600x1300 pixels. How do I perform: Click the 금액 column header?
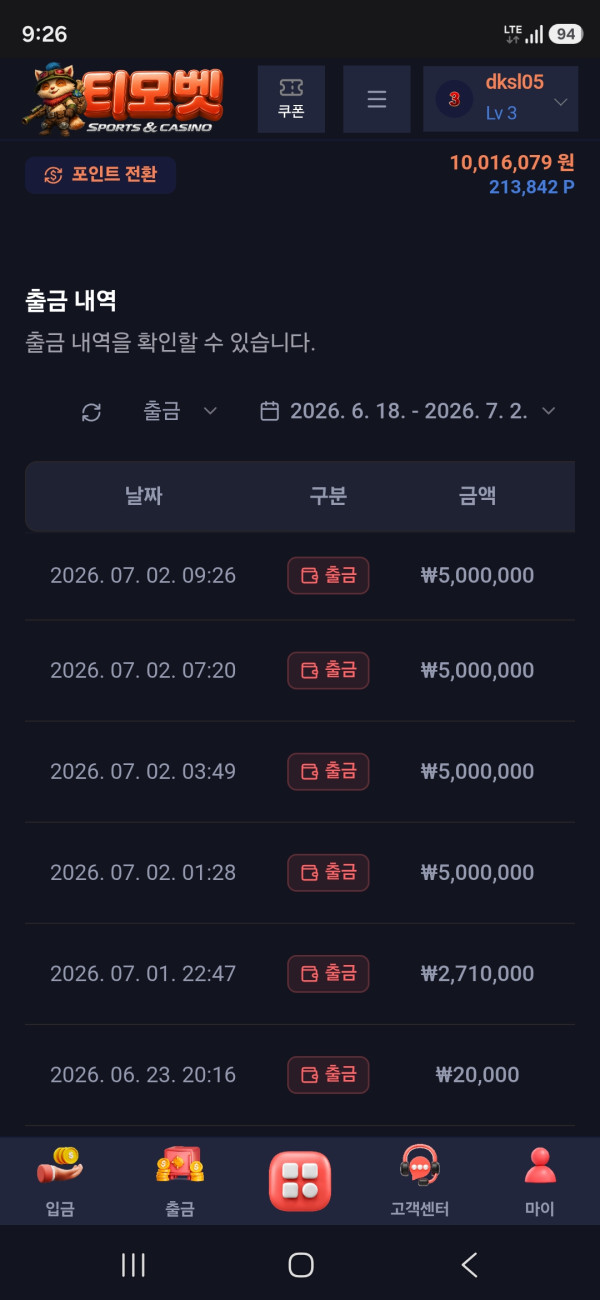[478, 495]
